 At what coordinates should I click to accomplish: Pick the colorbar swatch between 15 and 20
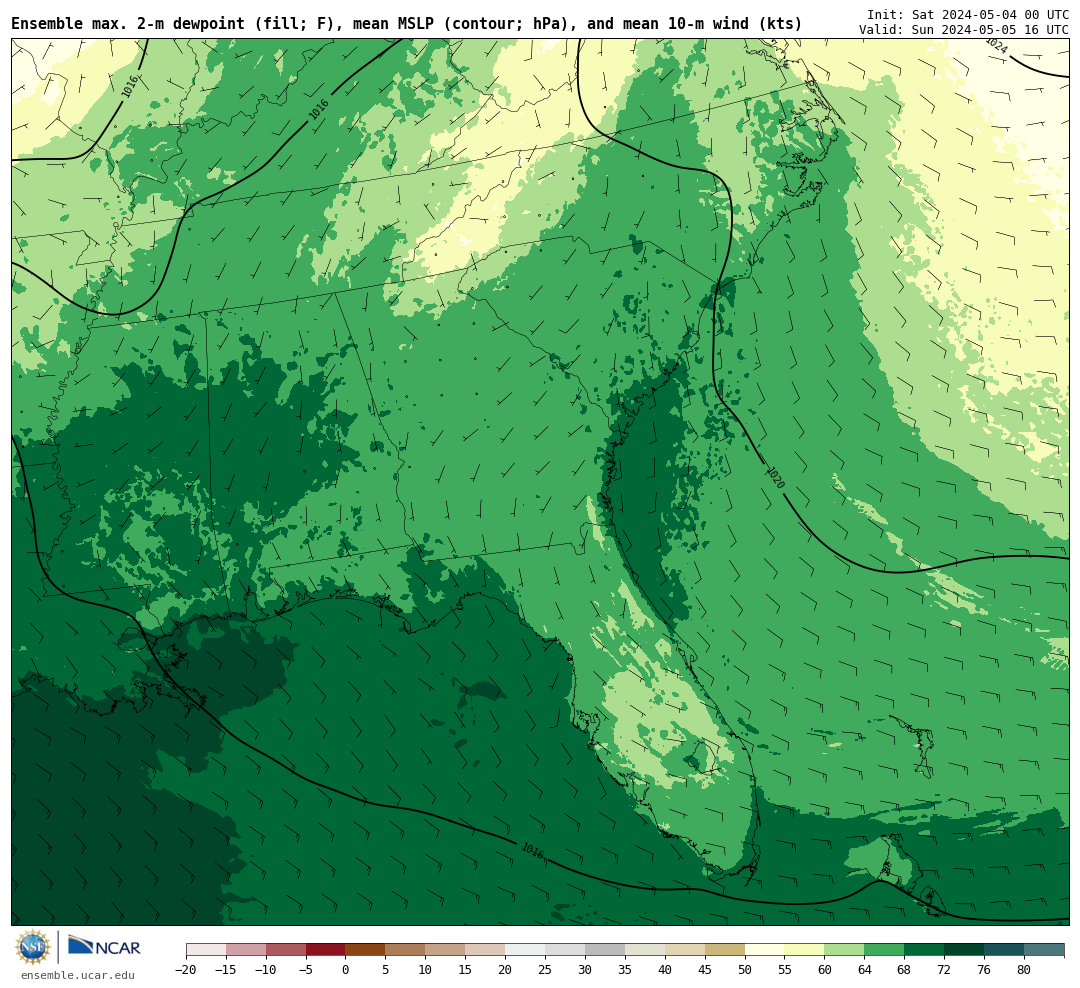486,950
